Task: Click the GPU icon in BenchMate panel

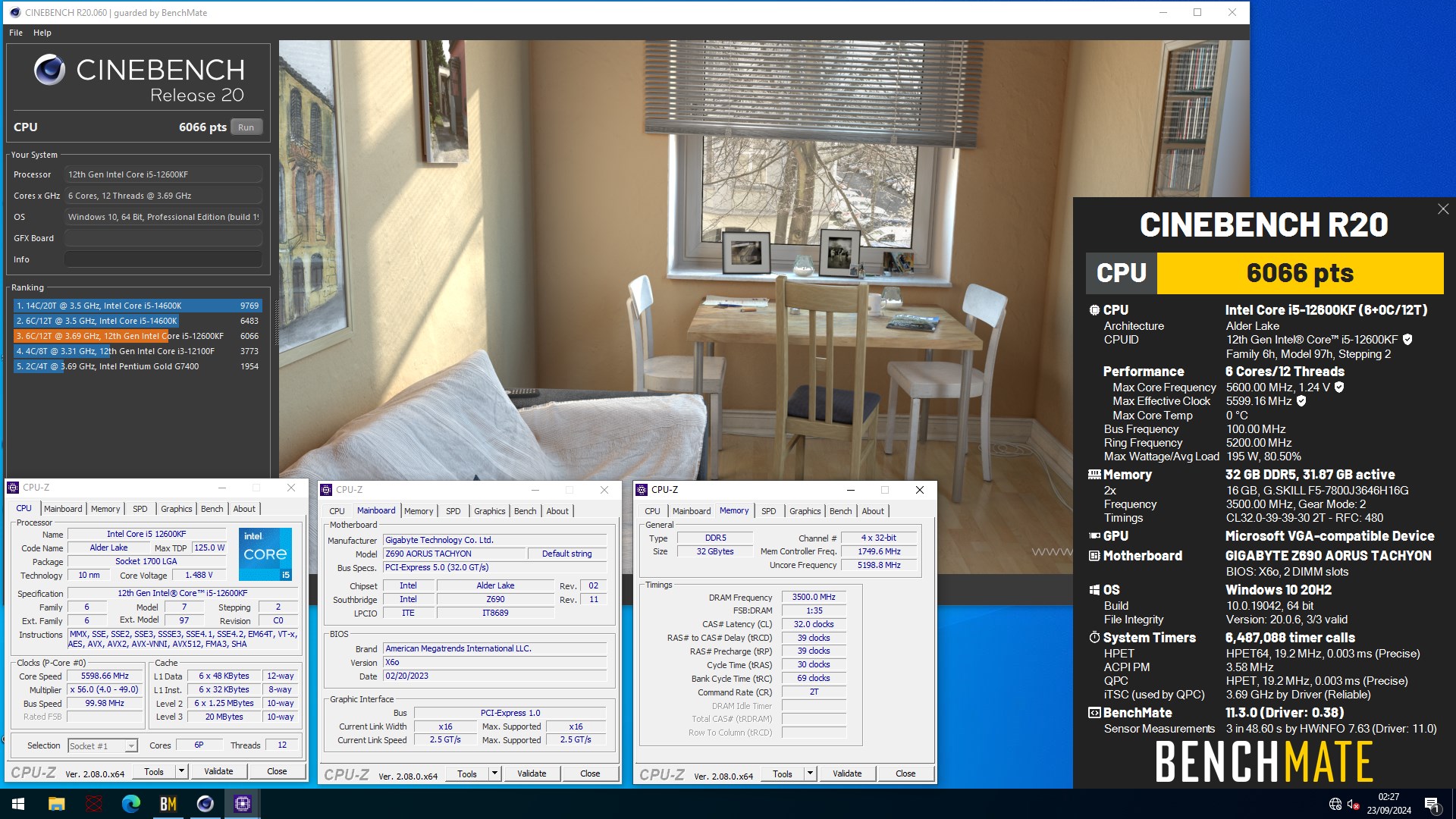Action: coord(1094,536)
